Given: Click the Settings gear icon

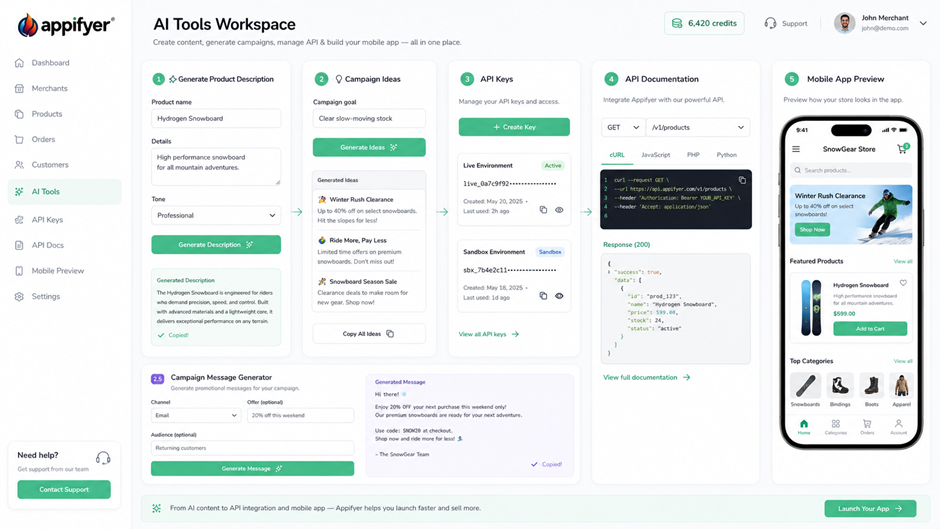Looking at the screenshot, I should pyautogui.click(x=19, y=296).
